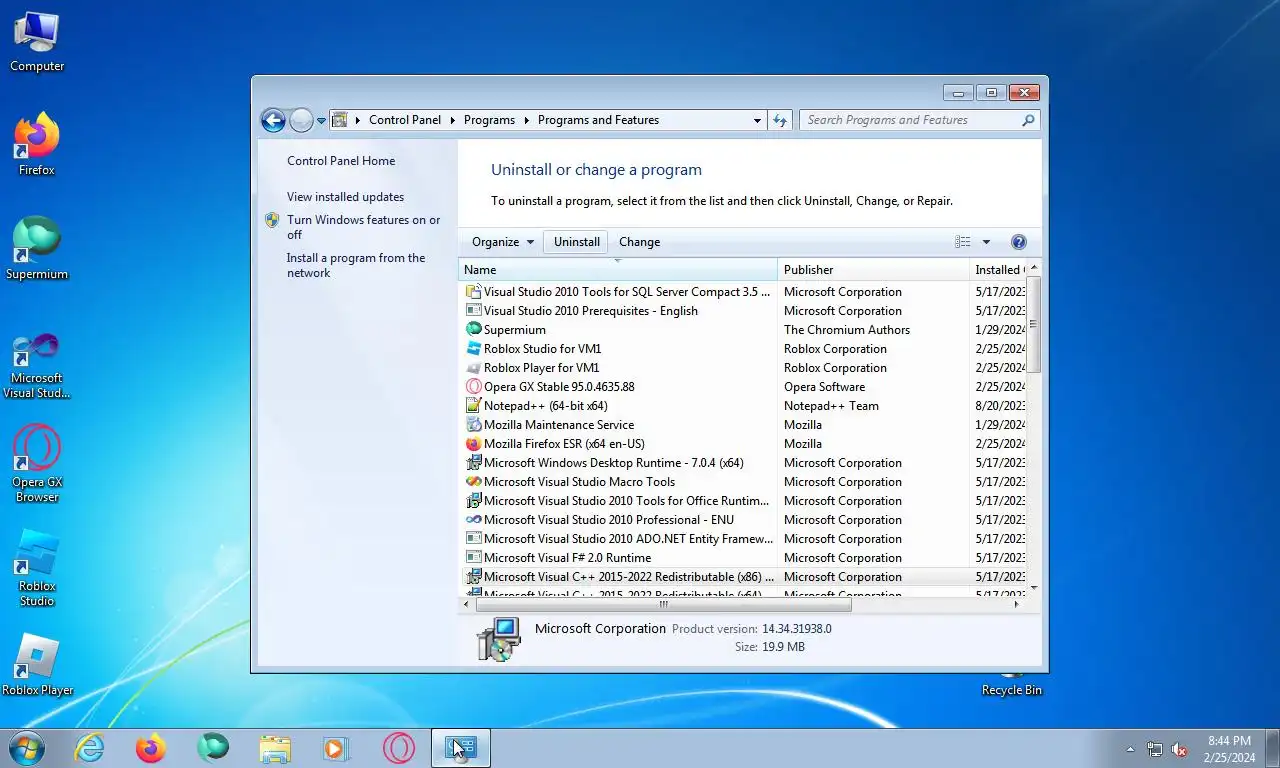Screen dimensions: 1280x768
Task: Open the recent pages dropdown arrow
Action: [321, 120]
